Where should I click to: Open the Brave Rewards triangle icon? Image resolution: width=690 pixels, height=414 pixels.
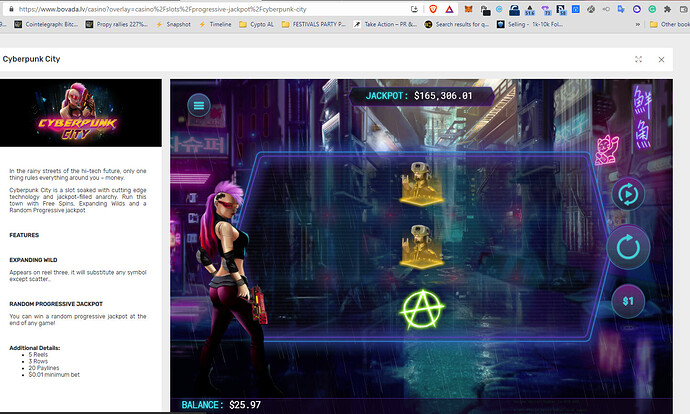(x=449, y=9)
